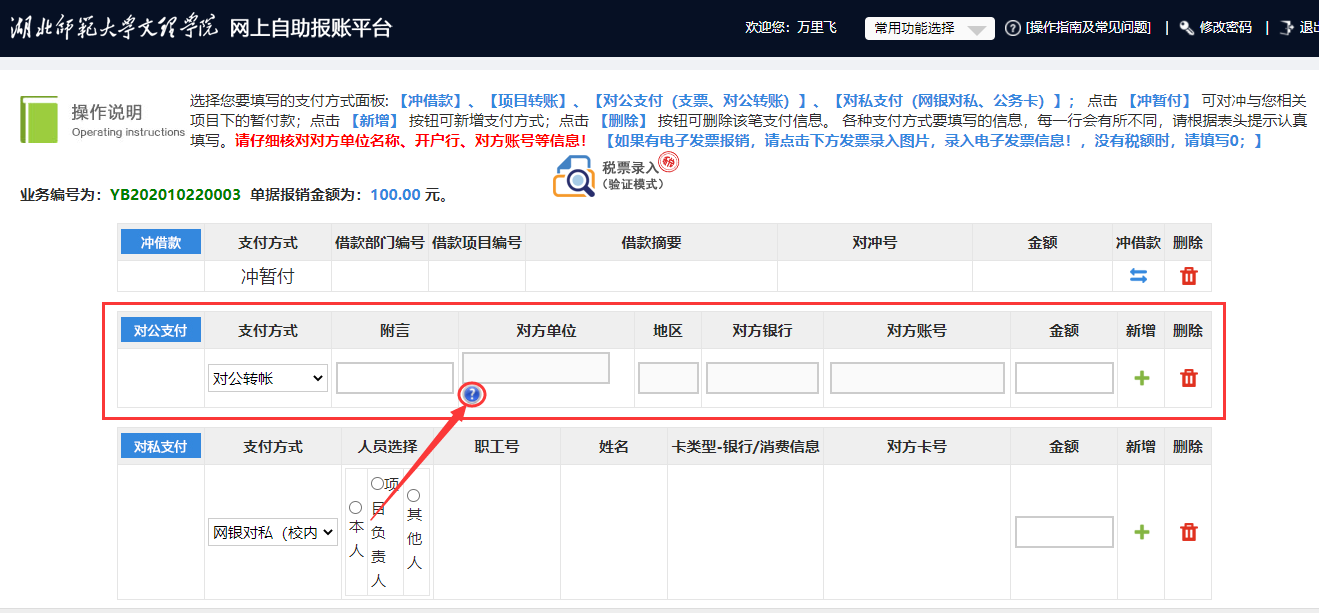This screenshot has height=613, width=1319.
Task: Open the 税票录入 invoice entry icon
Action: [x=575, y=177]
